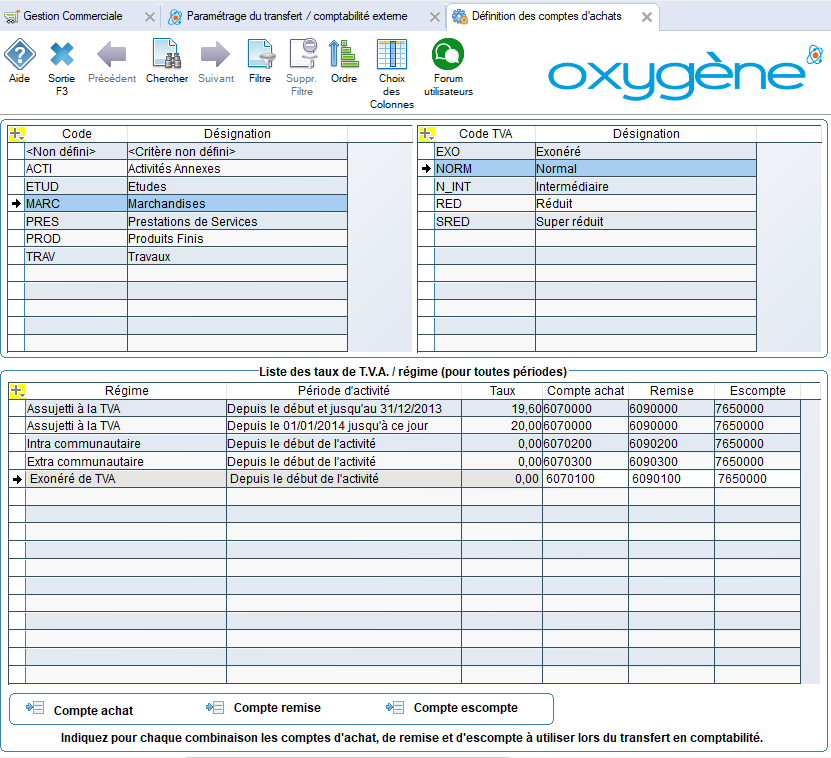Open the Chercher search tool

(x=166, y=55)
